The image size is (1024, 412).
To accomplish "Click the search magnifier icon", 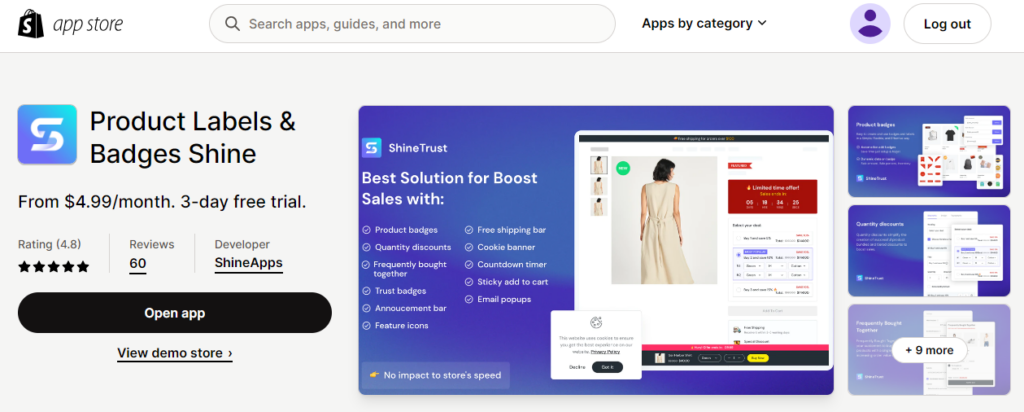I will coord(232,24).
